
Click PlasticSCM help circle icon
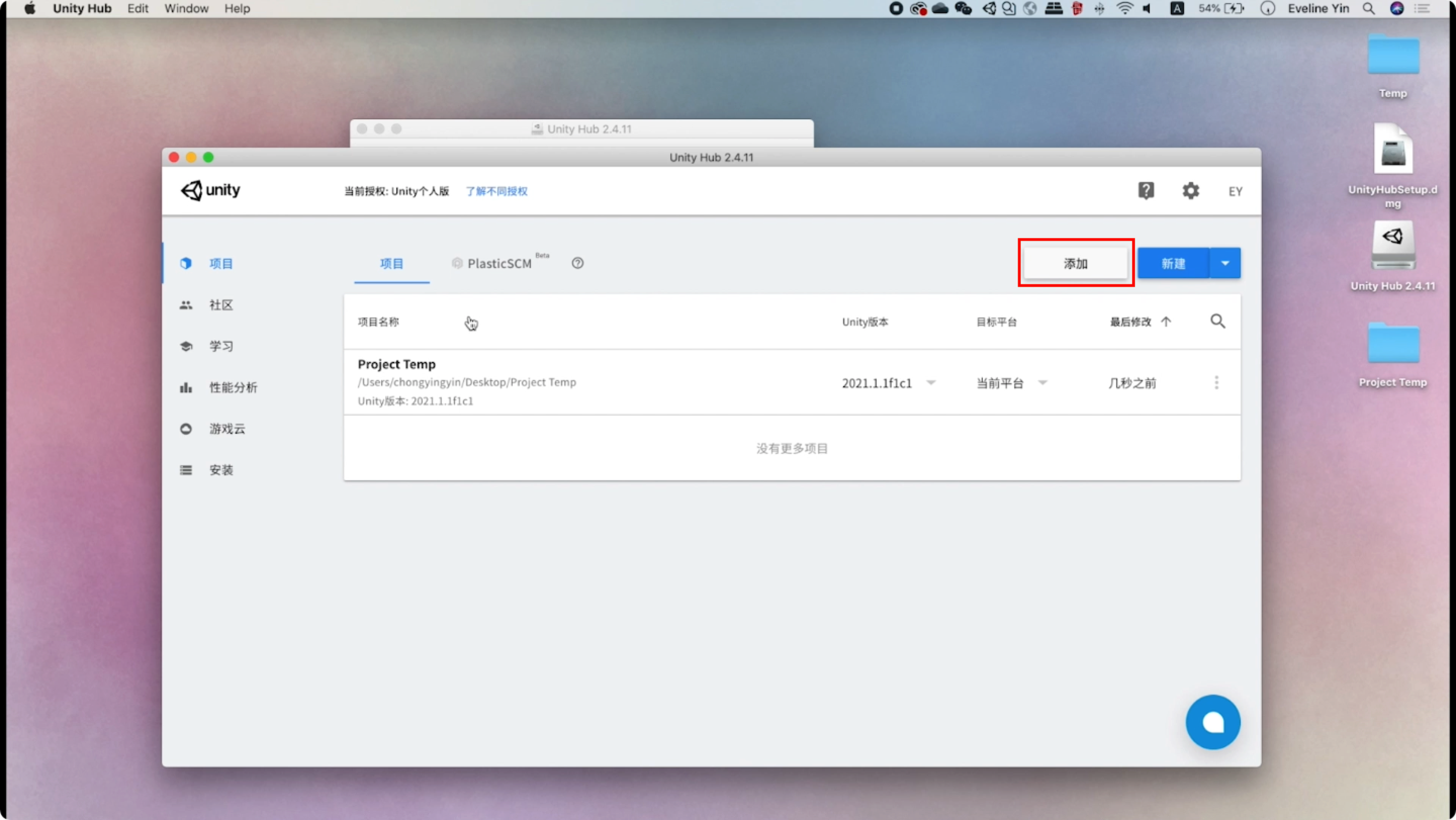tap(577, 263)
